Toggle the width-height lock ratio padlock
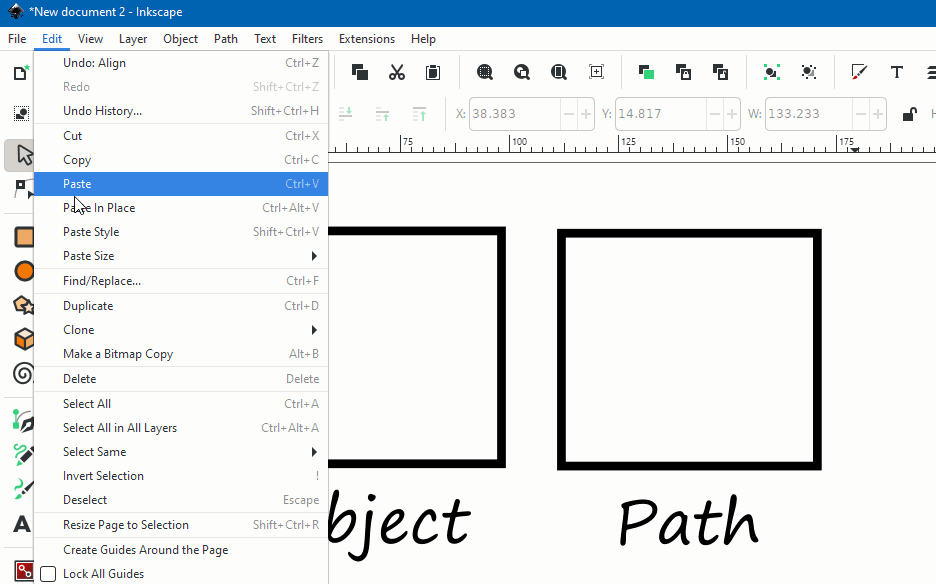This screenshot has height=584, width=936. (x=908, y=114)
